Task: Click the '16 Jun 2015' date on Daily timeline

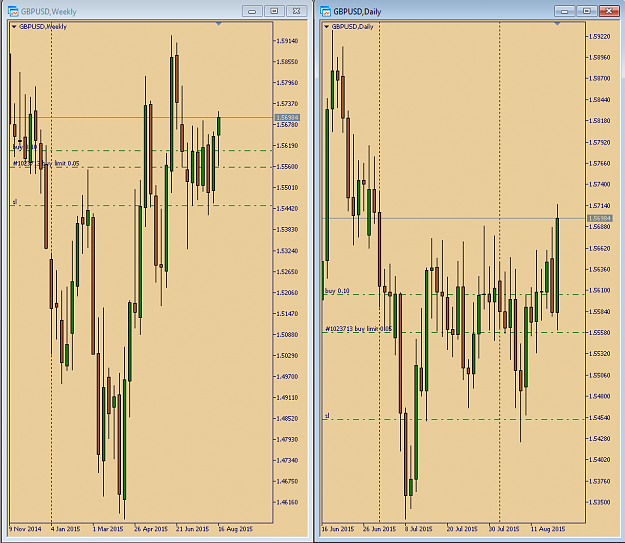Action: 338,529
